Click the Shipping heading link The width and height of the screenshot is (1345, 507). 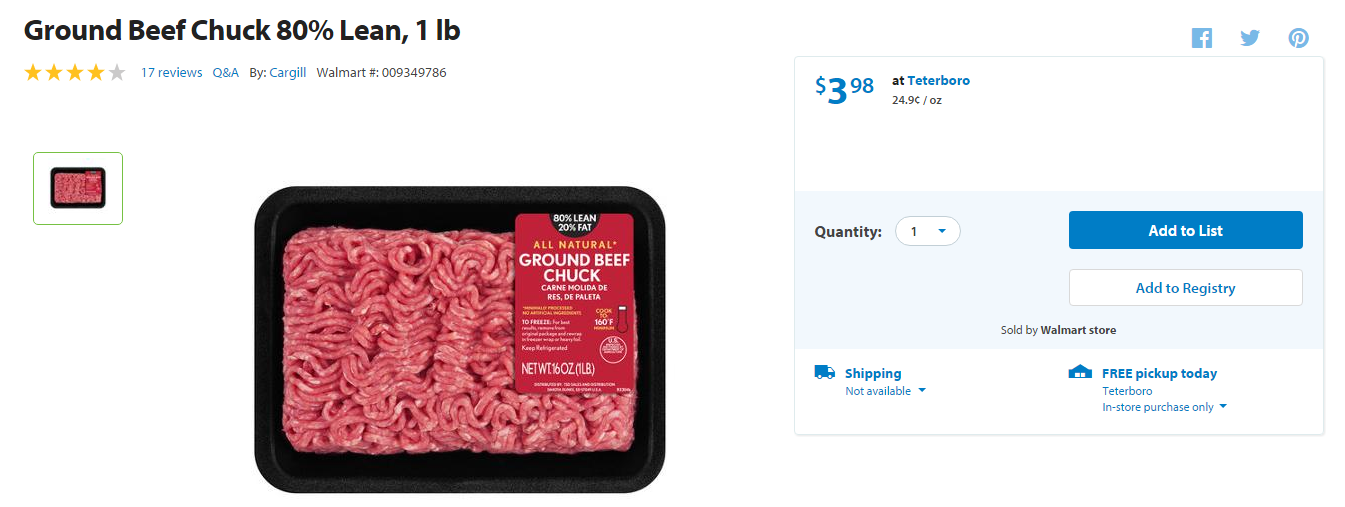point(873,373)
